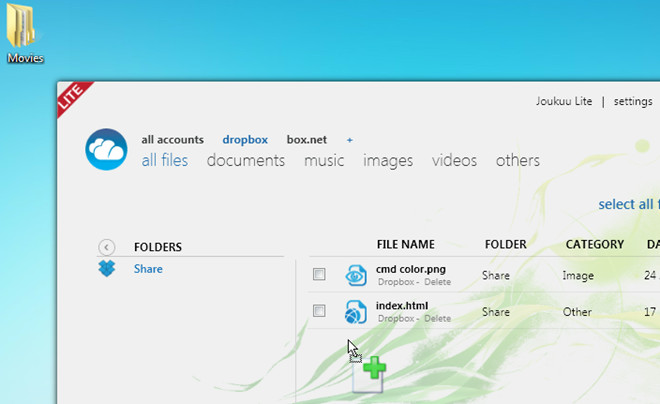This screenshot has height=404, width=660.
Task: Click the image file icon for cmd color.png
Action: (356, 275)
